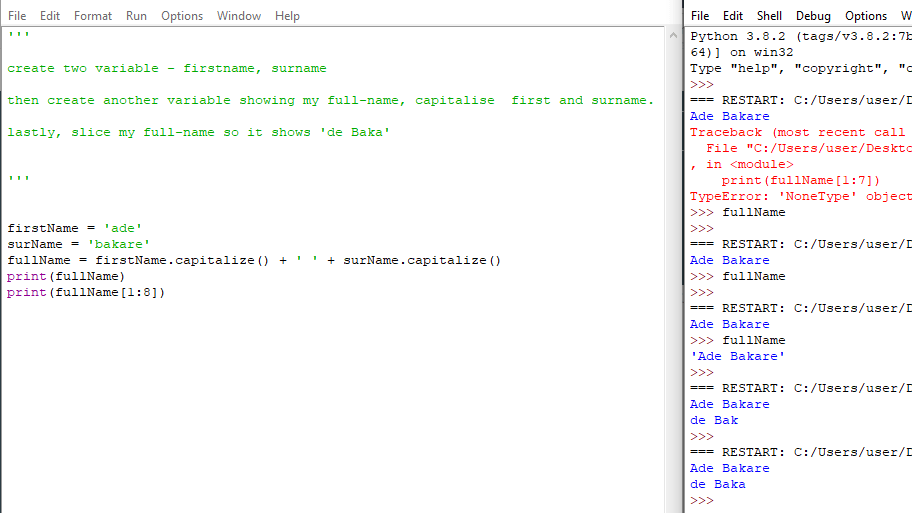This screenshot has height=513, width=912.
Task: Open the Shell window File menu
Action: click(700, 16)
